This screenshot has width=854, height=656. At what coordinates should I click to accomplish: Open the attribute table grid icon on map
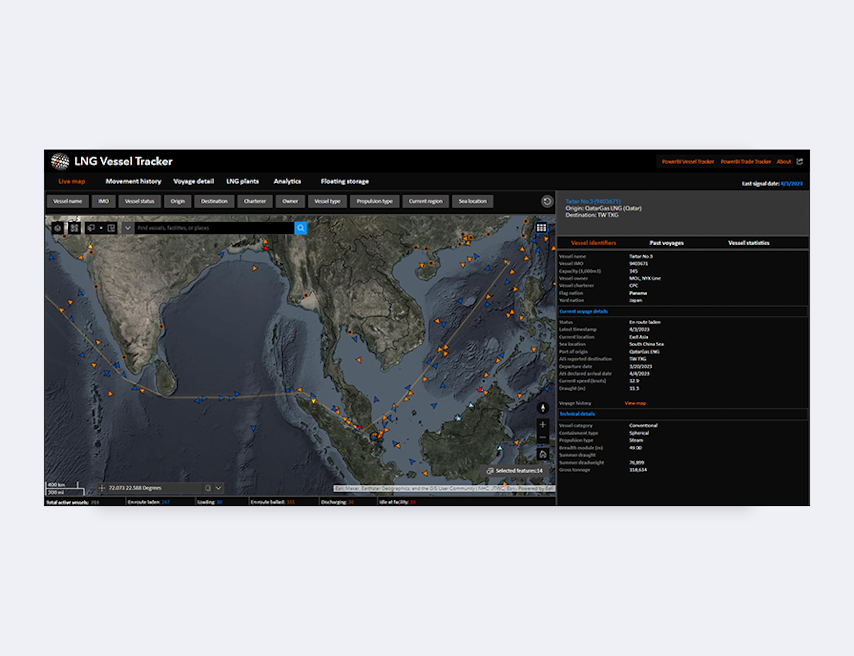point(541,228)
